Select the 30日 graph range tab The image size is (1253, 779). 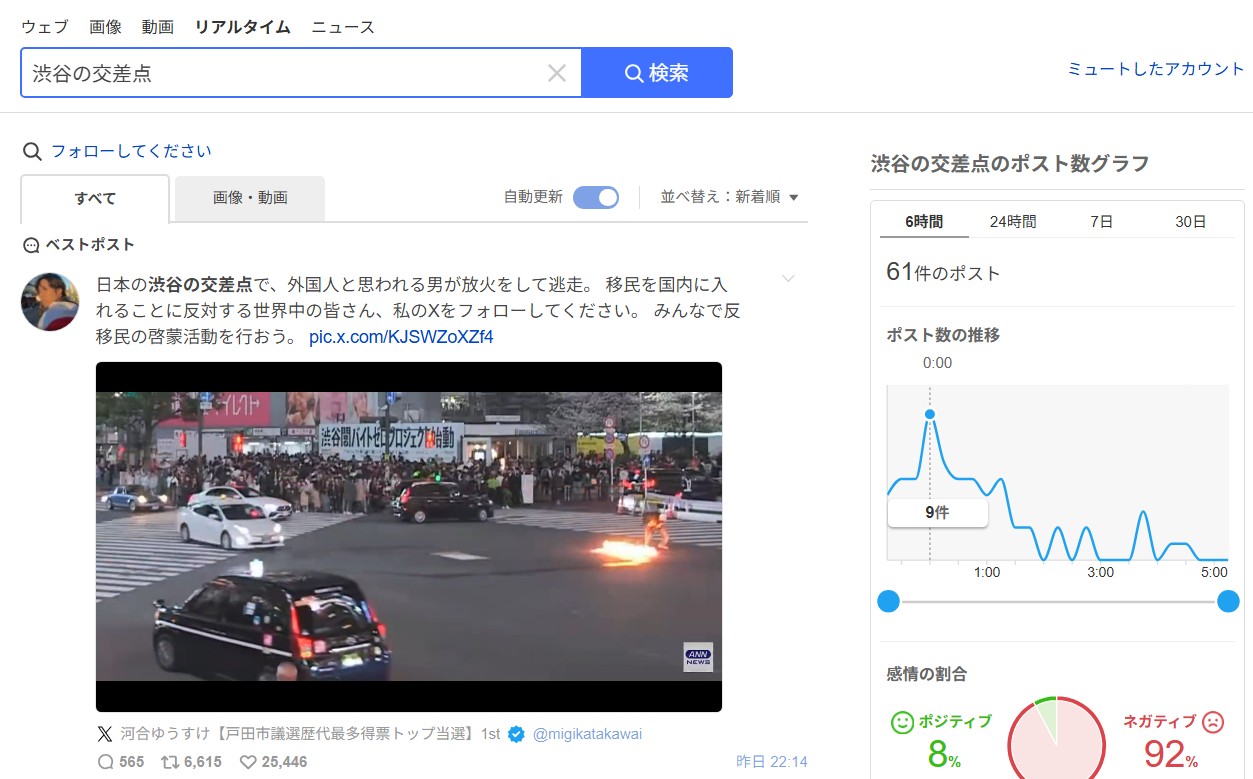coord(1190,222)
